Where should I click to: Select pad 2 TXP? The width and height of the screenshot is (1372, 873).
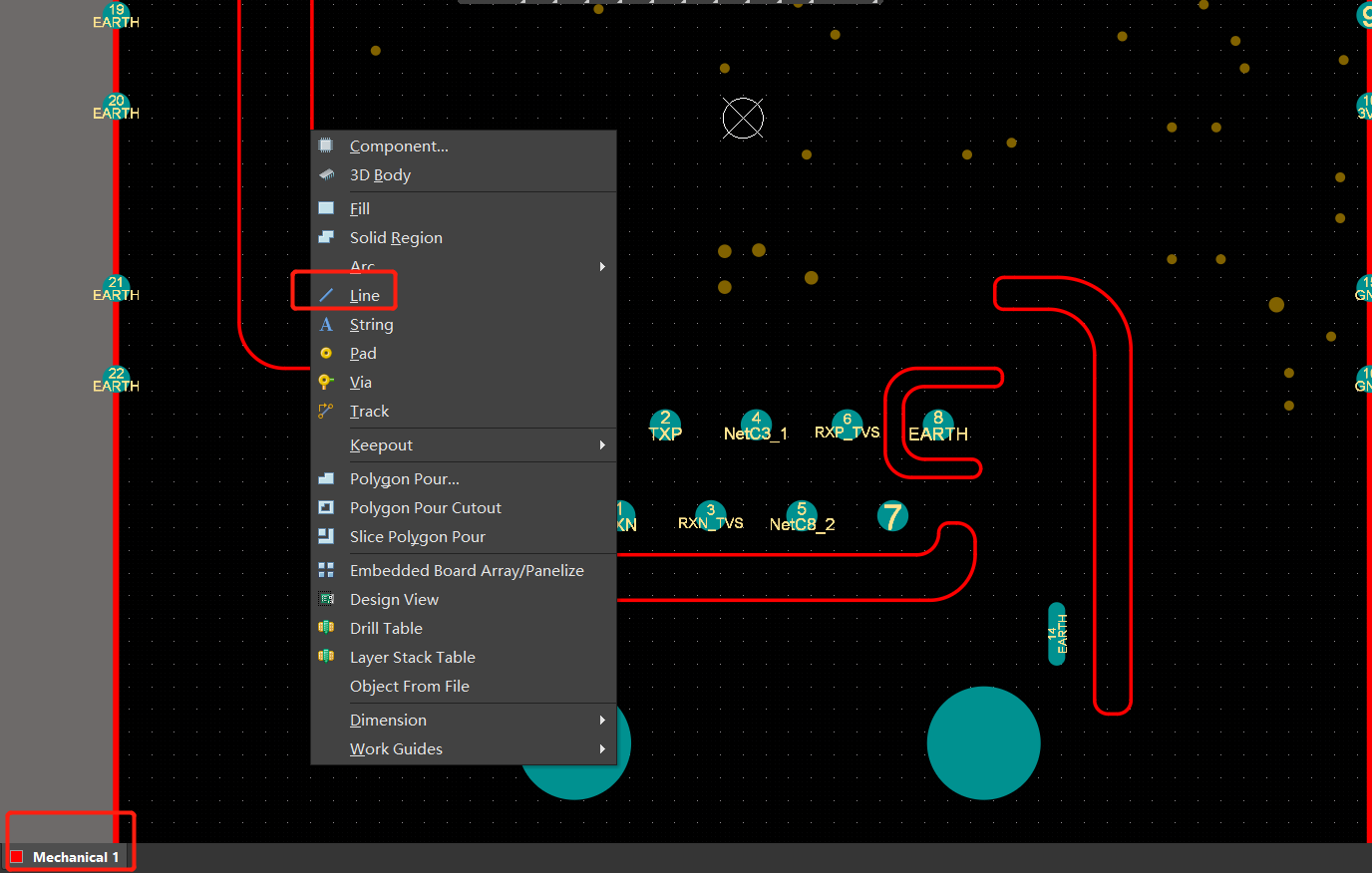665,426
